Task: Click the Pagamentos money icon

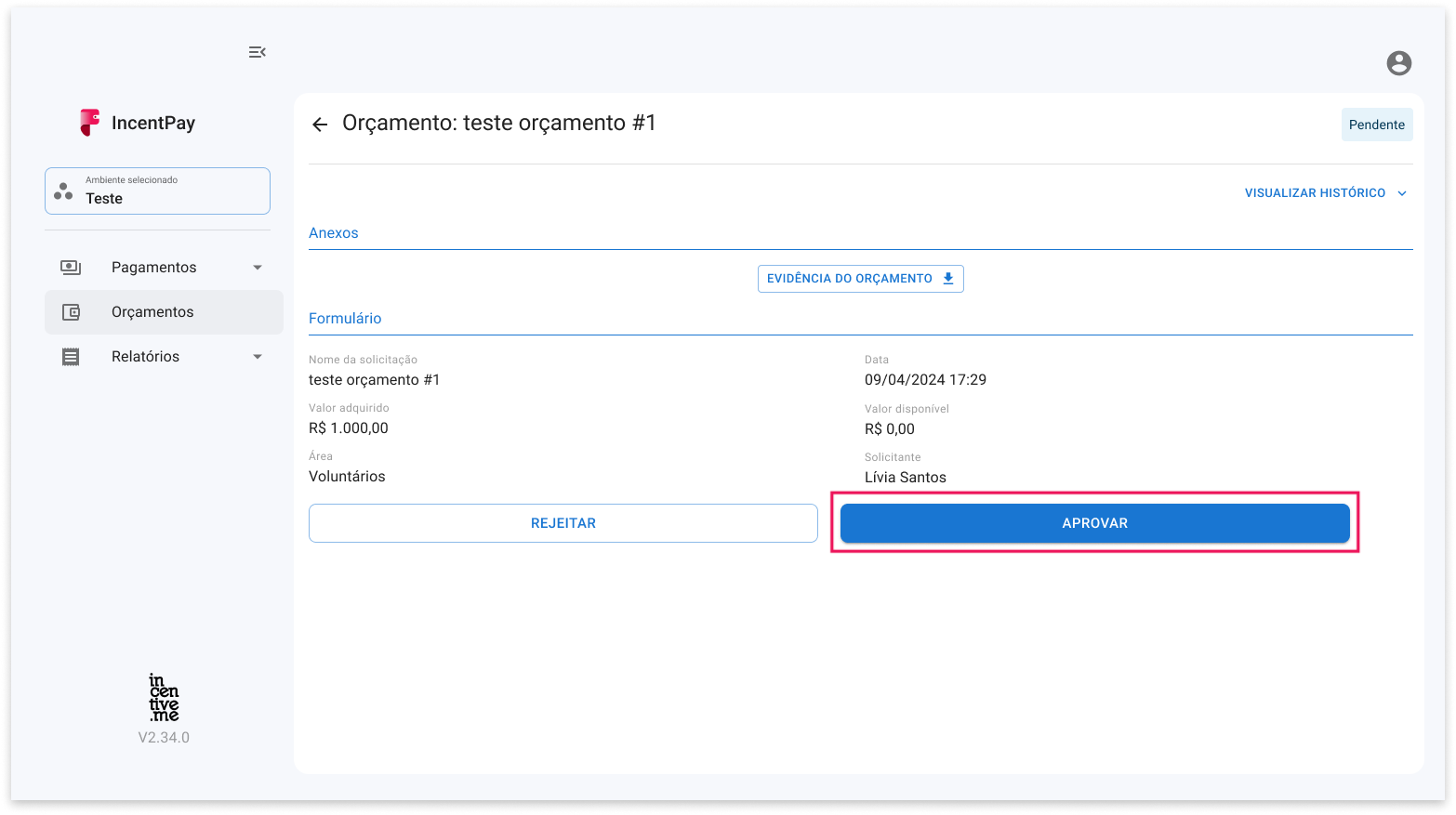Action: 71,268
